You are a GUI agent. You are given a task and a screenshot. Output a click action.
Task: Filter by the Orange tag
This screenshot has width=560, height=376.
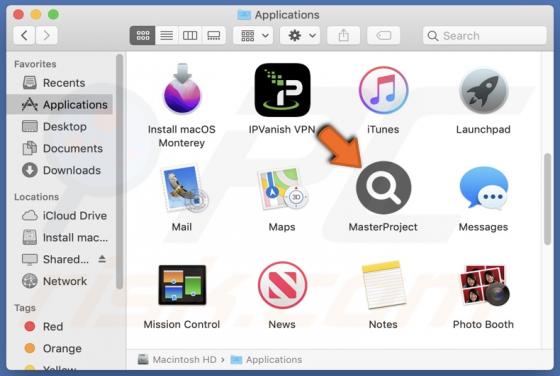[60, 348]
